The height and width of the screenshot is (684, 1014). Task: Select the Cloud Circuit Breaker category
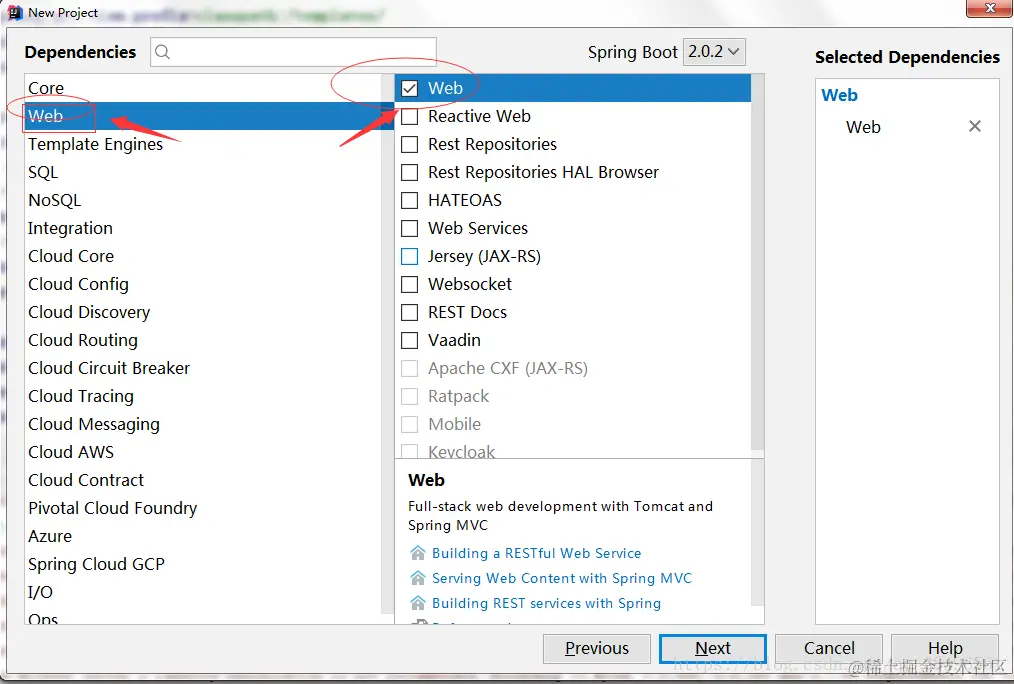pos(203,368)
